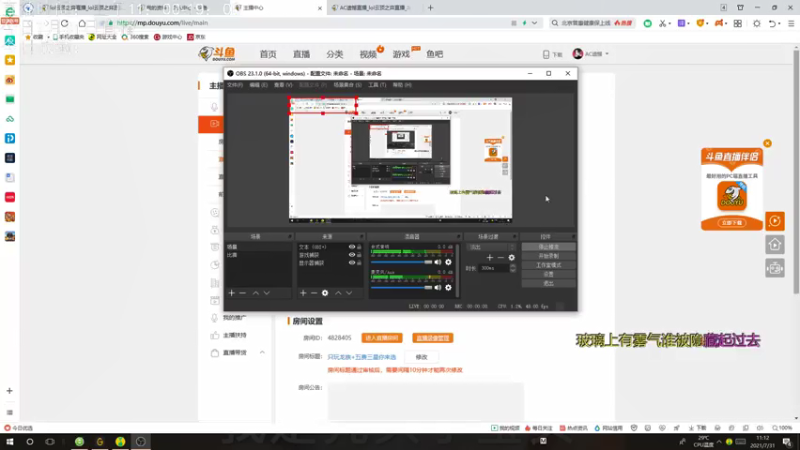
Task: Add a scene transition with the plus icon
Action: coord(490,258)
